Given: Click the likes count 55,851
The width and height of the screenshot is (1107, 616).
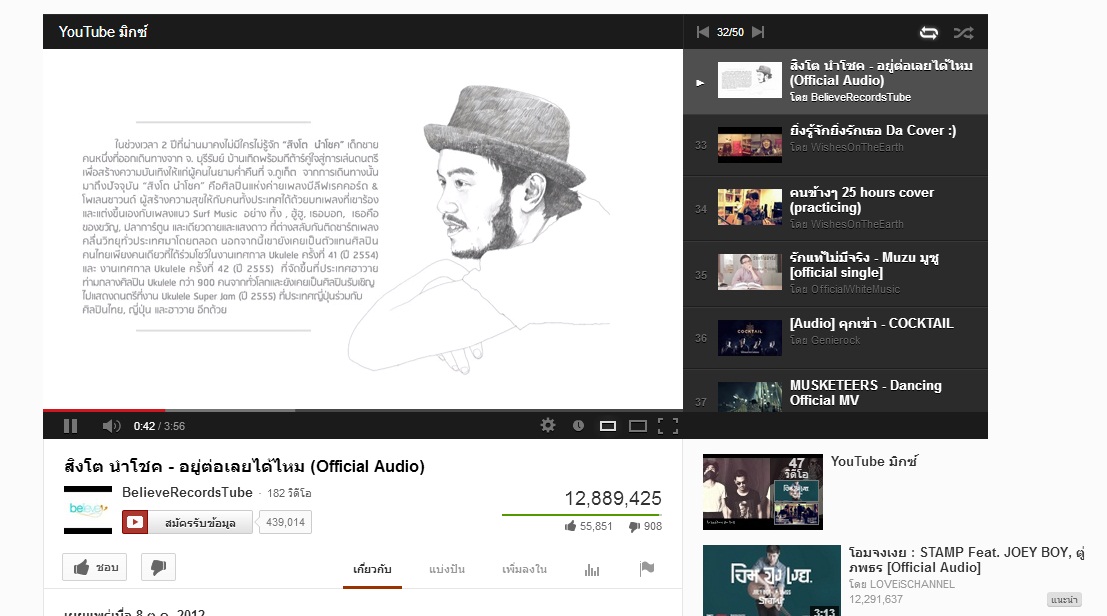Looking at the screenshot, I should (589, 526).
